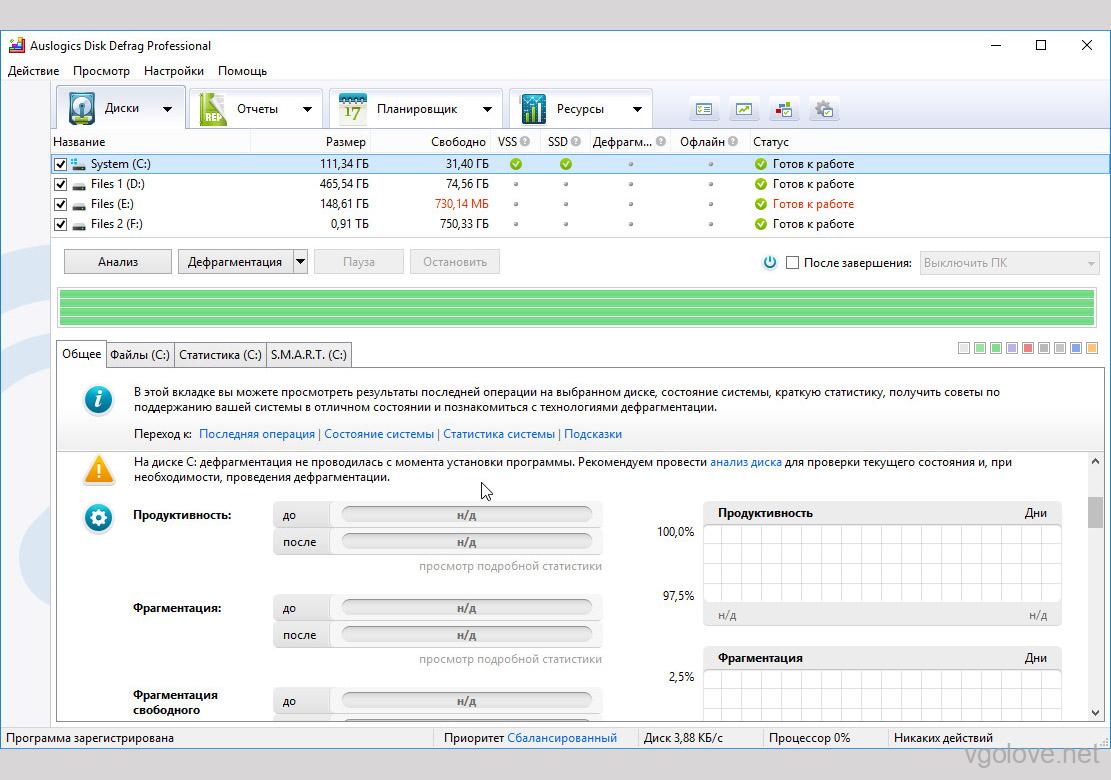Image resolution: width=1111 pixels, height=780 pixels.
Task: Click the checklist icon in the toolbar
Action: coord(704,109)
